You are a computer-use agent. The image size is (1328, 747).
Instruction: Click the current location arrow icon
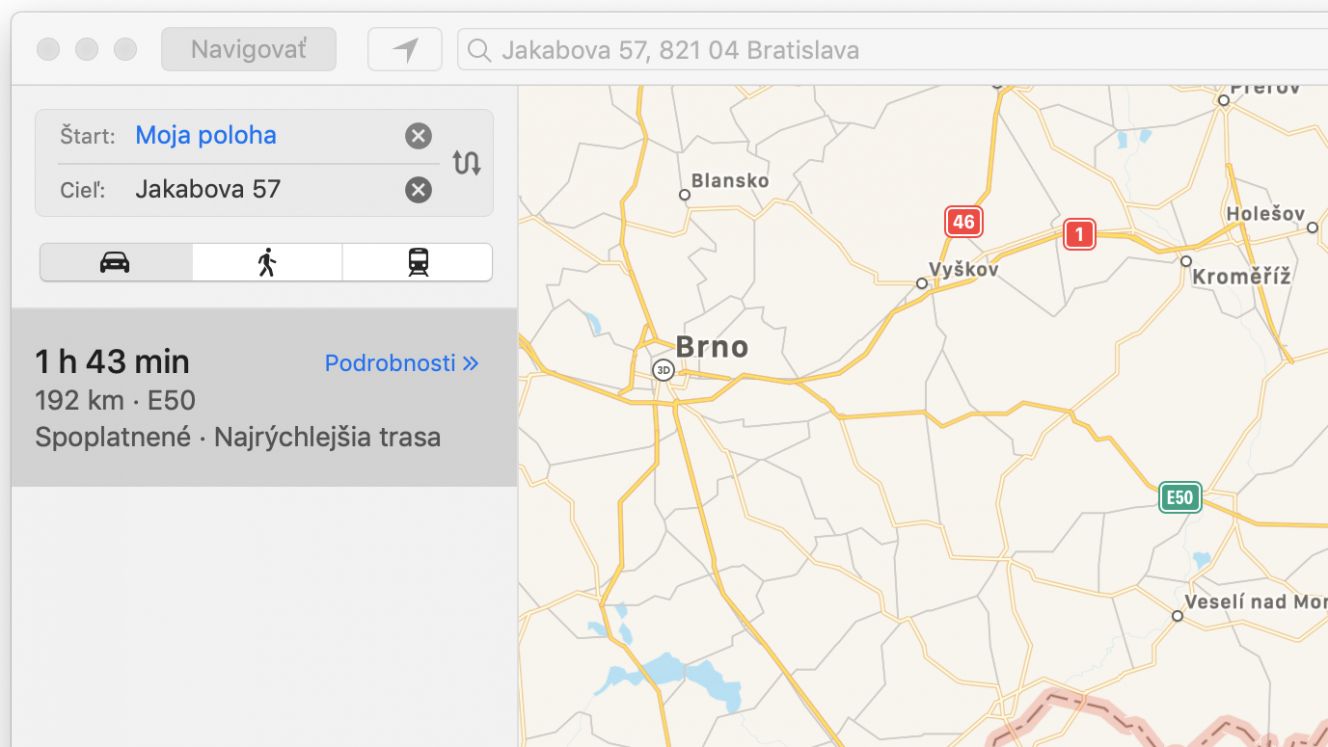click(405, 50)
